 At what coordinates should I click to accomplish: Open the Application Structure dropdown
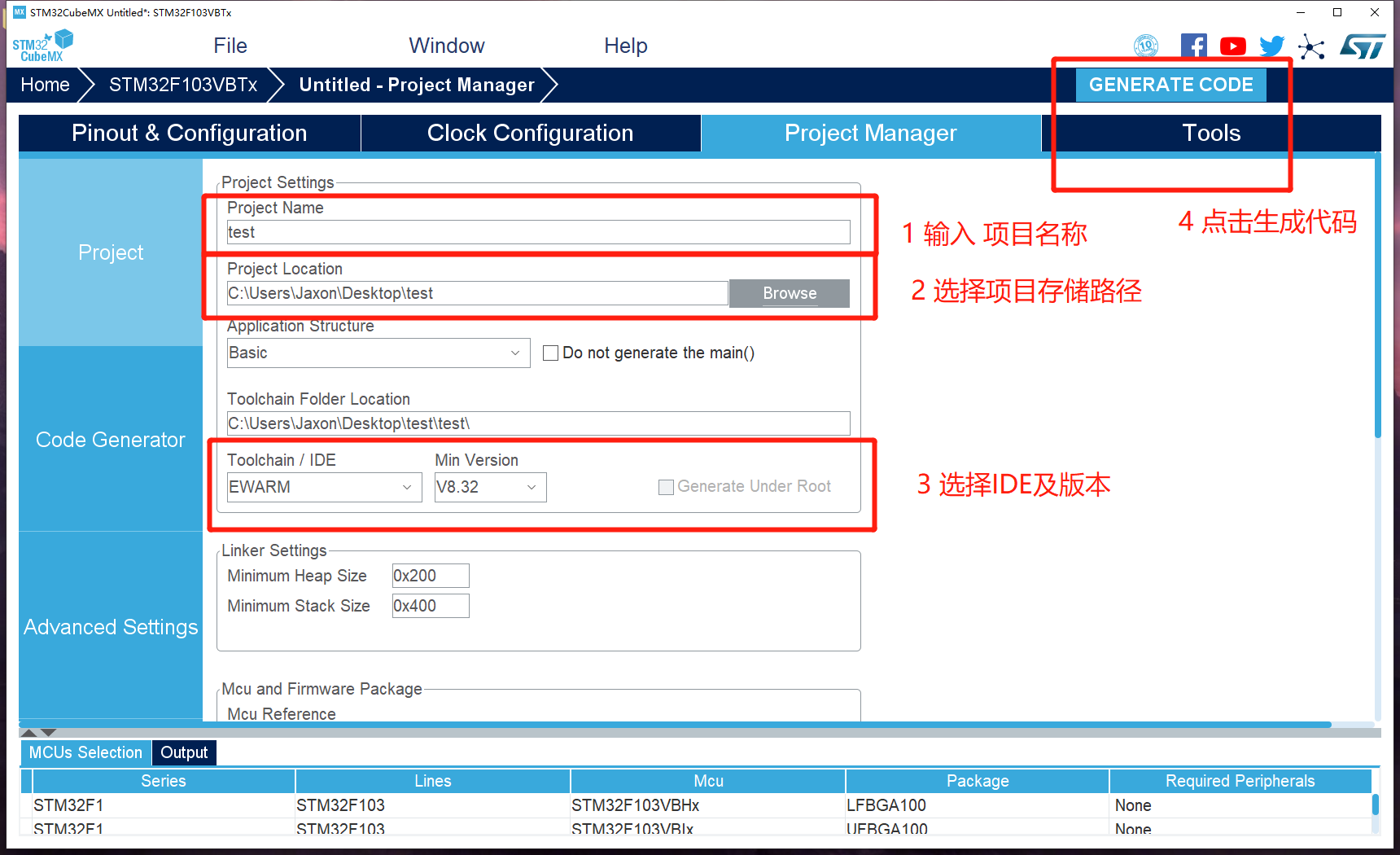[378, 353]
